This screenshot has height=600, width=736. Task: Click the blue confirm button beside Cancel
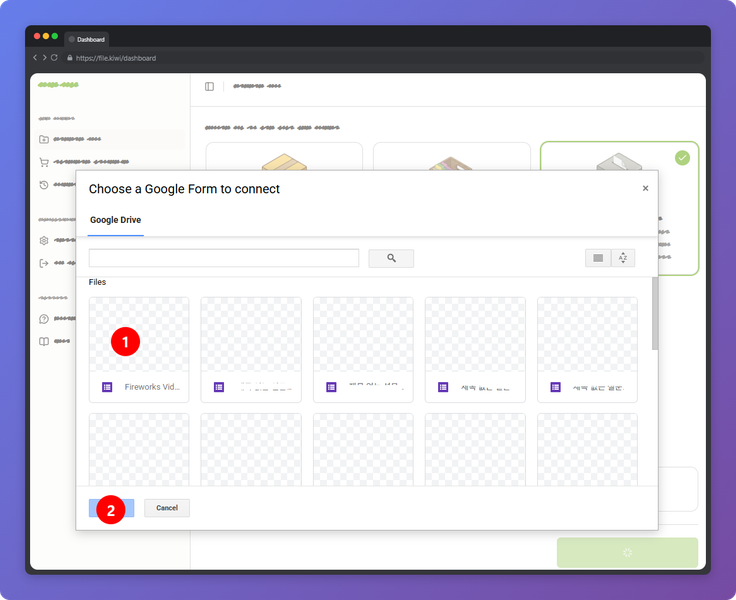(111, 508)
